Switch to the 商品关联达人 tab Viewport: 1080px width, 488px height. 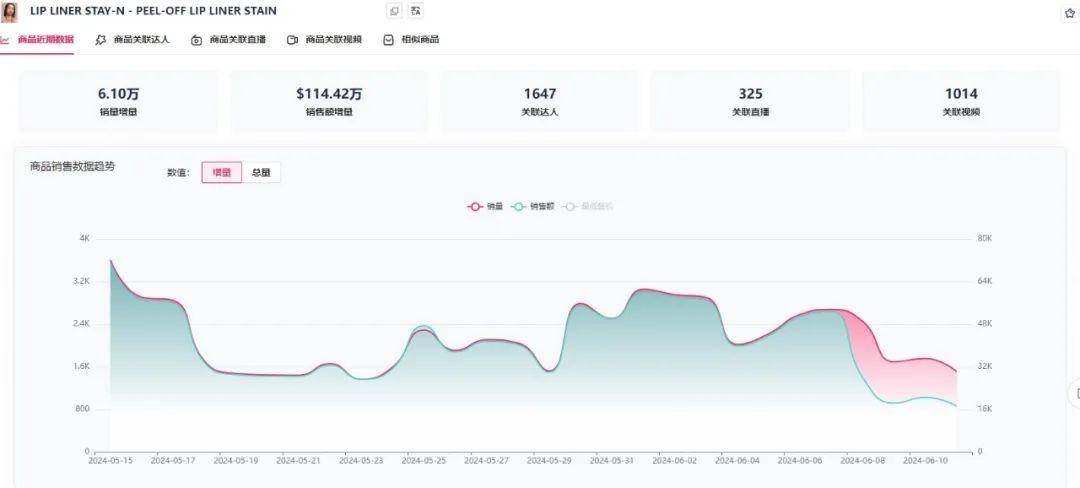point(132,40)
